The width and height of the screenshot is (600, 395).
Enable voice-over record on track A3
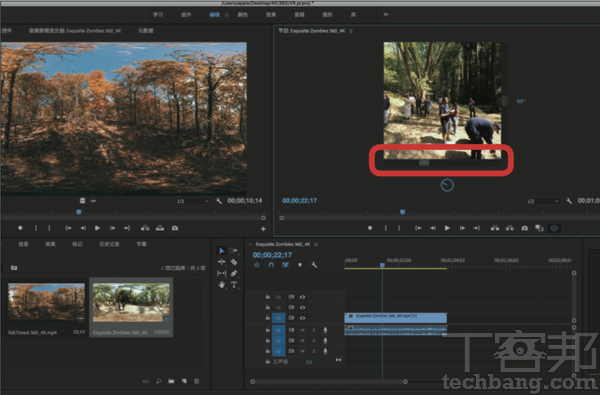pyautogui.click(x=325, y=351)
